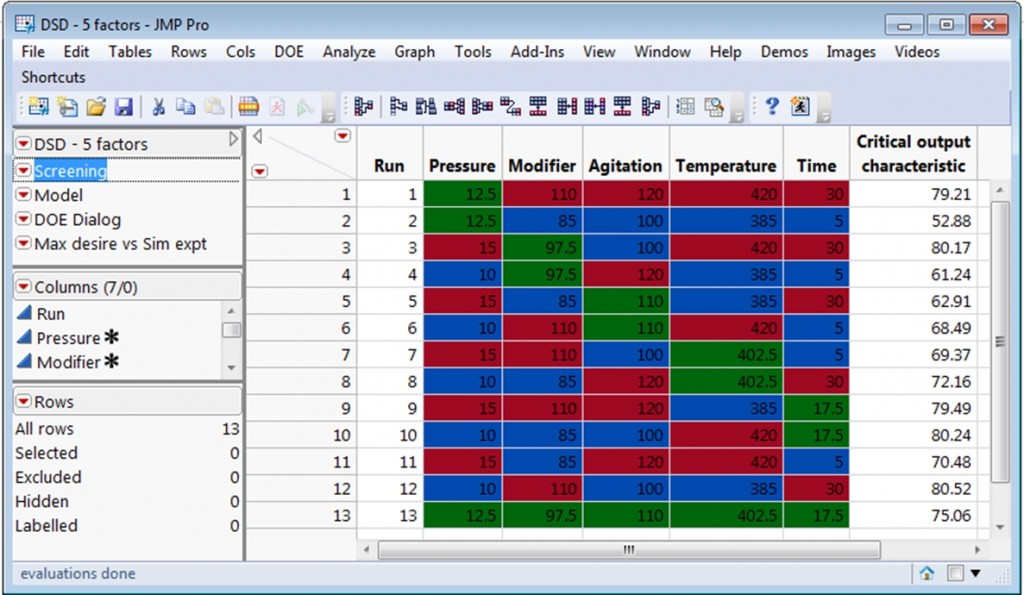
Task: Click the Copy icon in the toolbar
Action: [x=186, y=106]
